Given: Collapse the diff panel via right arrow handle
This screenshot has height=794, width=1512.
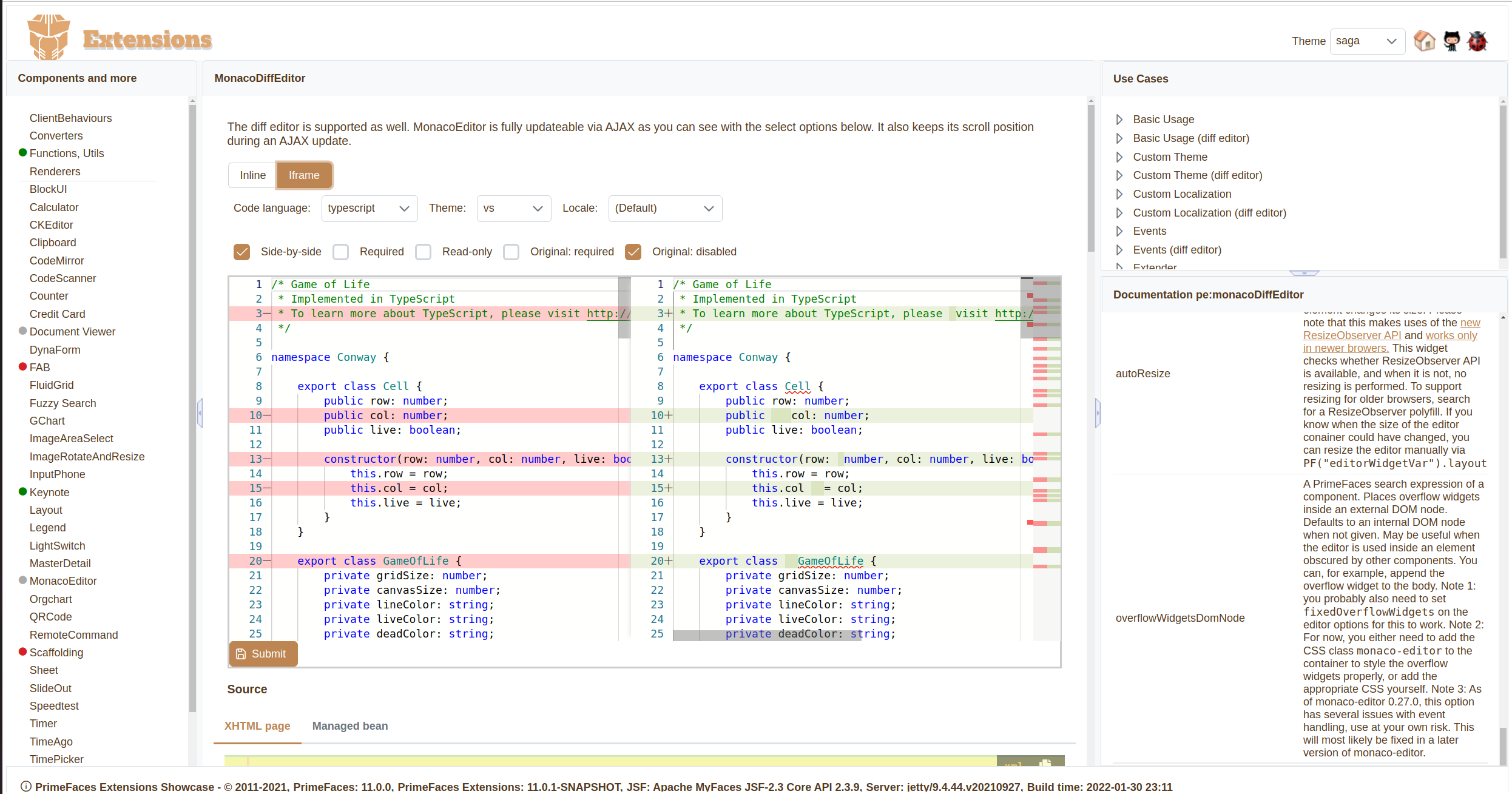Looking at the screenshot, I should click(1097, 412).
